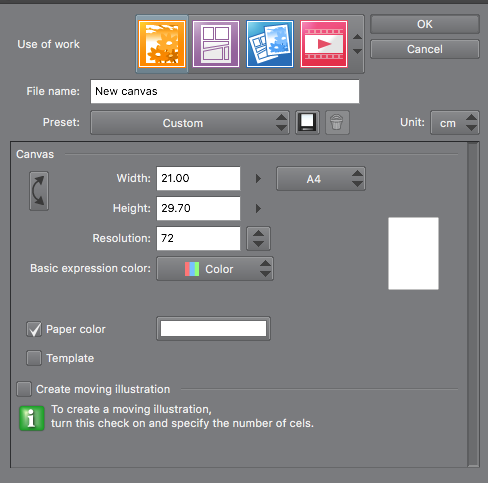Click the vertical scrollbar of Canvas panel

[473, 304]
